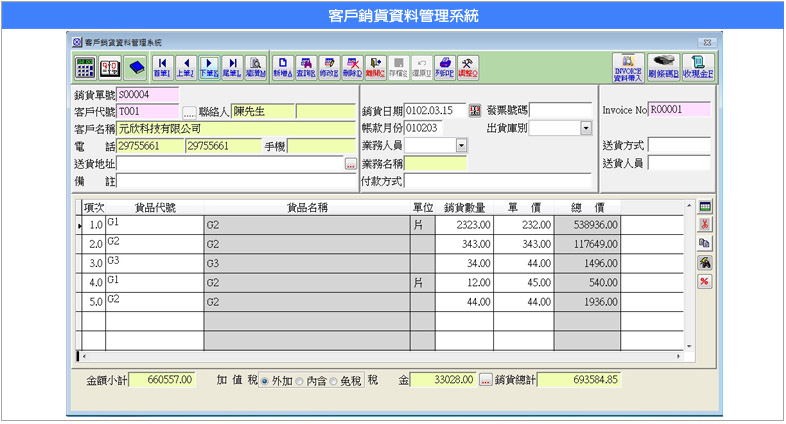Viewport: 786px width, 424px height.
Task: Click the 新增 (add new) toolbar icon
Action: (282, 67)
